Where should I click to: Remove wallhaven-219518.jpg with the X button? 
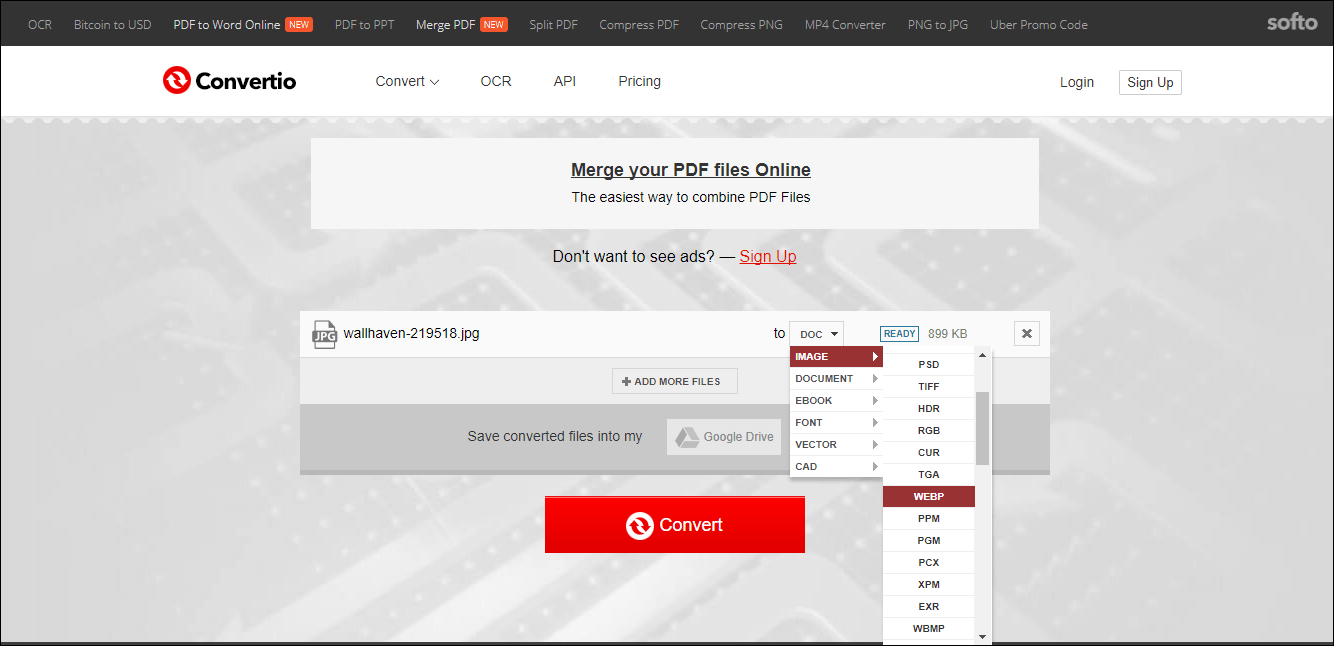(1026, 334)
